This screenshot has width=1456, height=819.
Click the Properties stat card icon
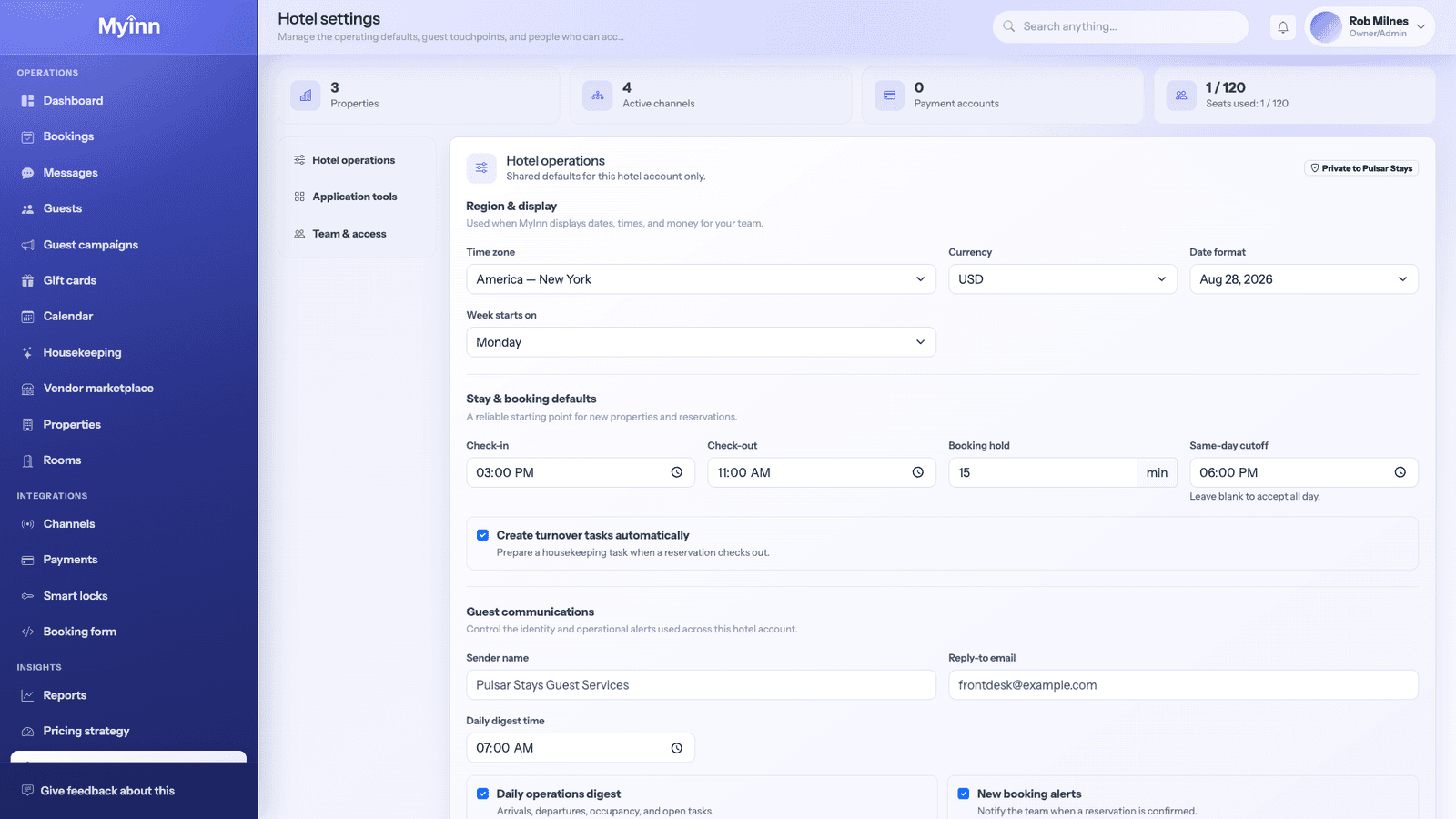coord(306,95)
